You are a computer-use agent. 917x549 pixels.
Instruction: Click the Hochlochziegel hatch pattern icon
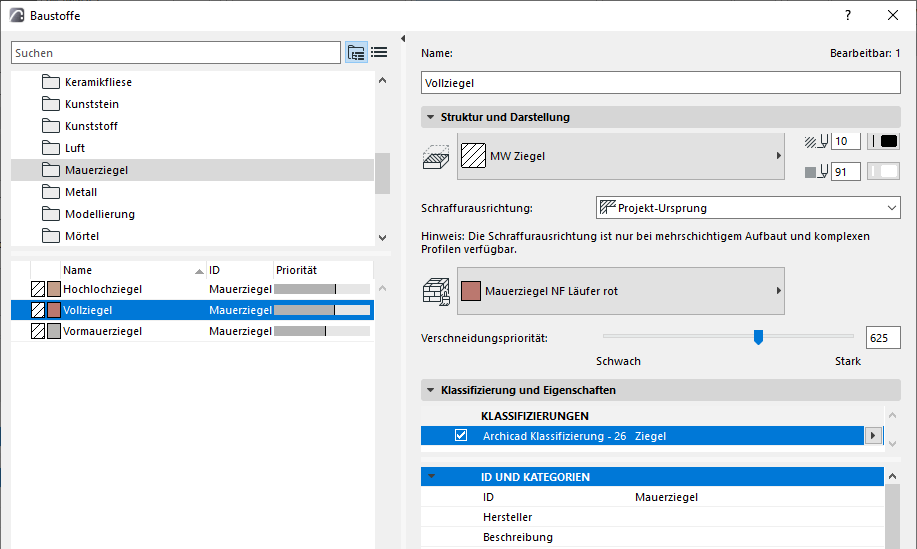[38, 289]
